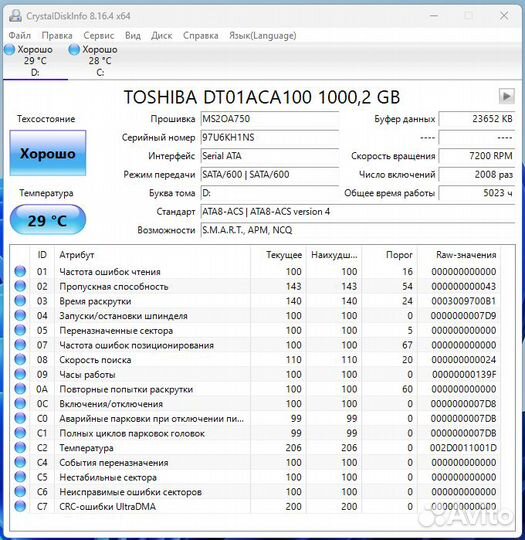
Task: Click the CrystalDiskInfo app icon in title bar
Action: pos(15,16)
